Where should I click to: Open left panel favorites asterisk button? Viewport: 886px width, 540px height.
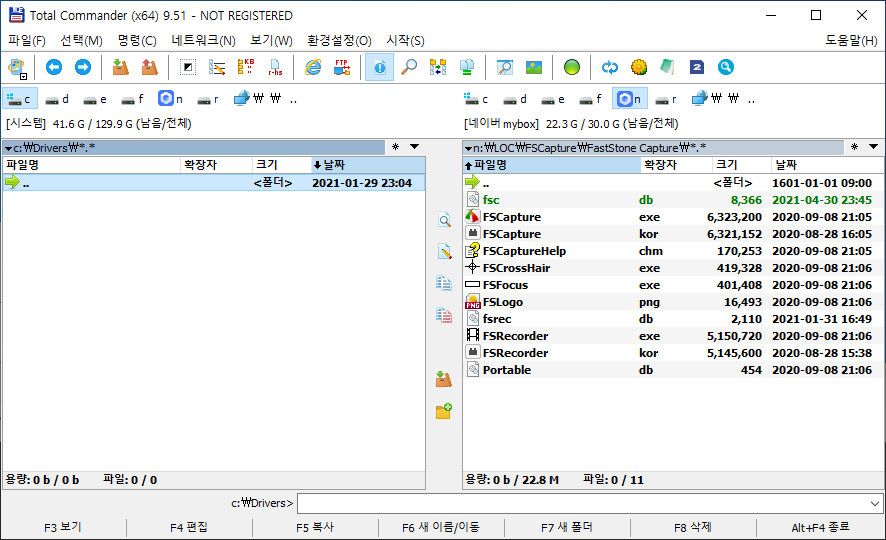tap(396, 147)
